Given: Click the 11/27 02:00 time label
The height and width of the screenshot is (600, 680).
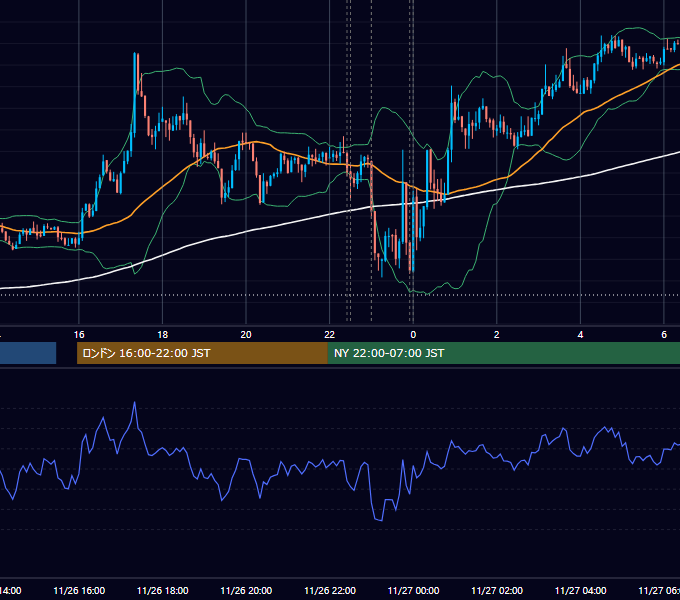Looking at the screenshot, I should click(497, 590).
